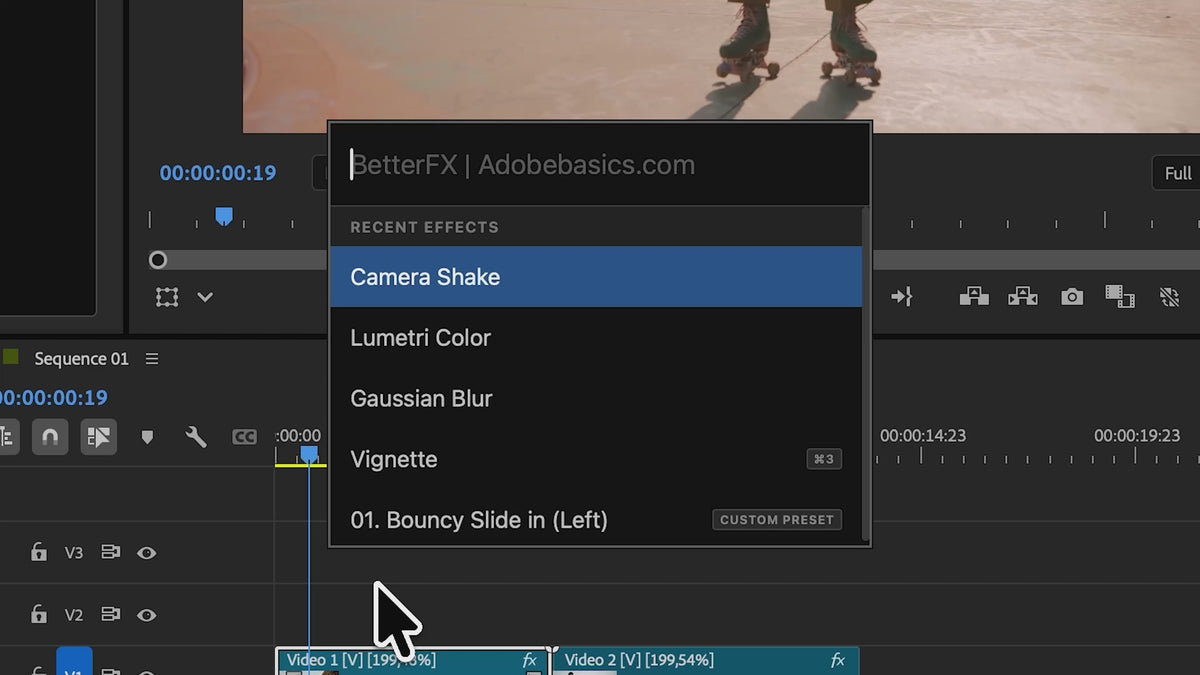Toggle linked selection in timeline
The image size is (1200, 675).
pyautogui.click(x=98, y=437)
